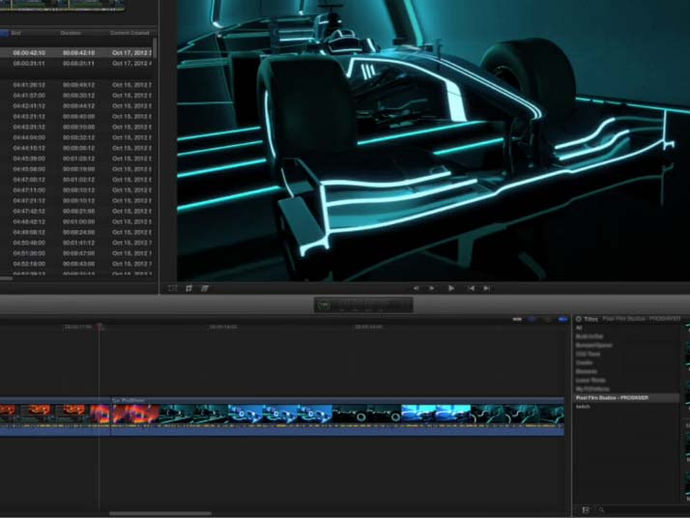Click the timeline playhead marker

coord(100,327)
